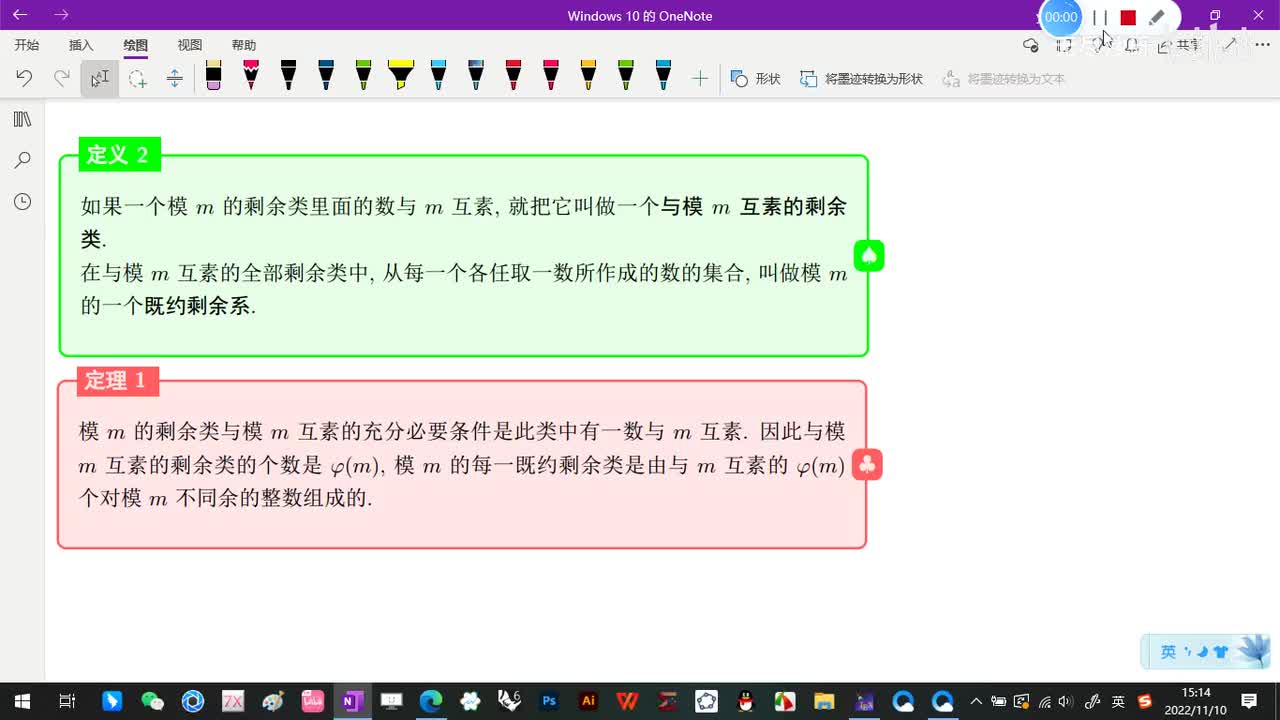The height and width of the screenshot is (720, 1280).
Task: Pick the Eraser tool
Action: (213, 75)
